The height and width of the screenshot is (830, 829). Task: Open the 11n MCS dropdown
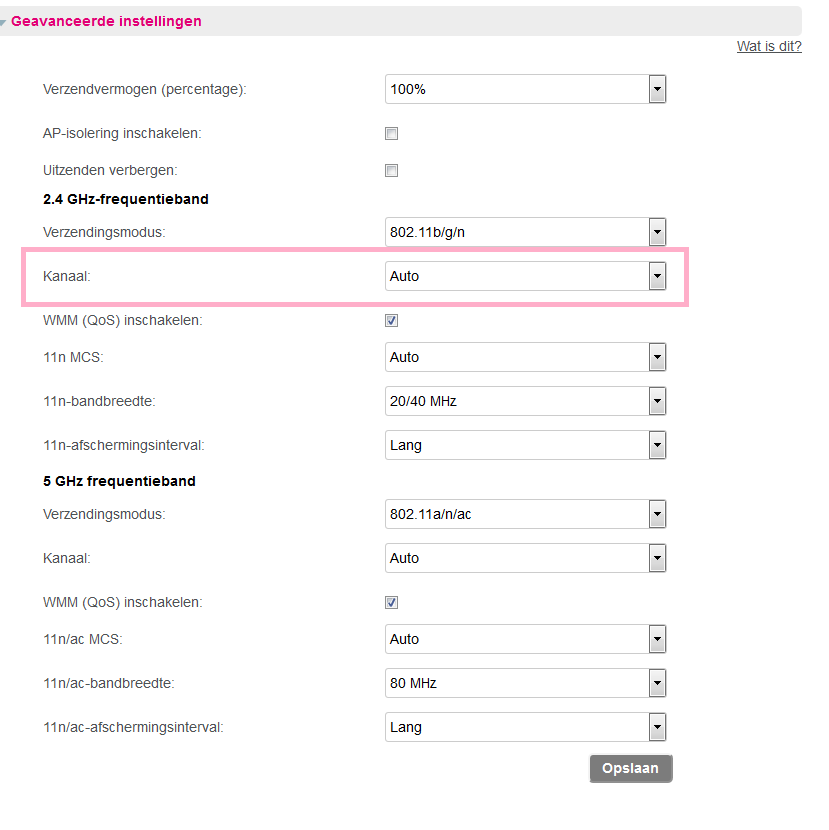[525, 357]
